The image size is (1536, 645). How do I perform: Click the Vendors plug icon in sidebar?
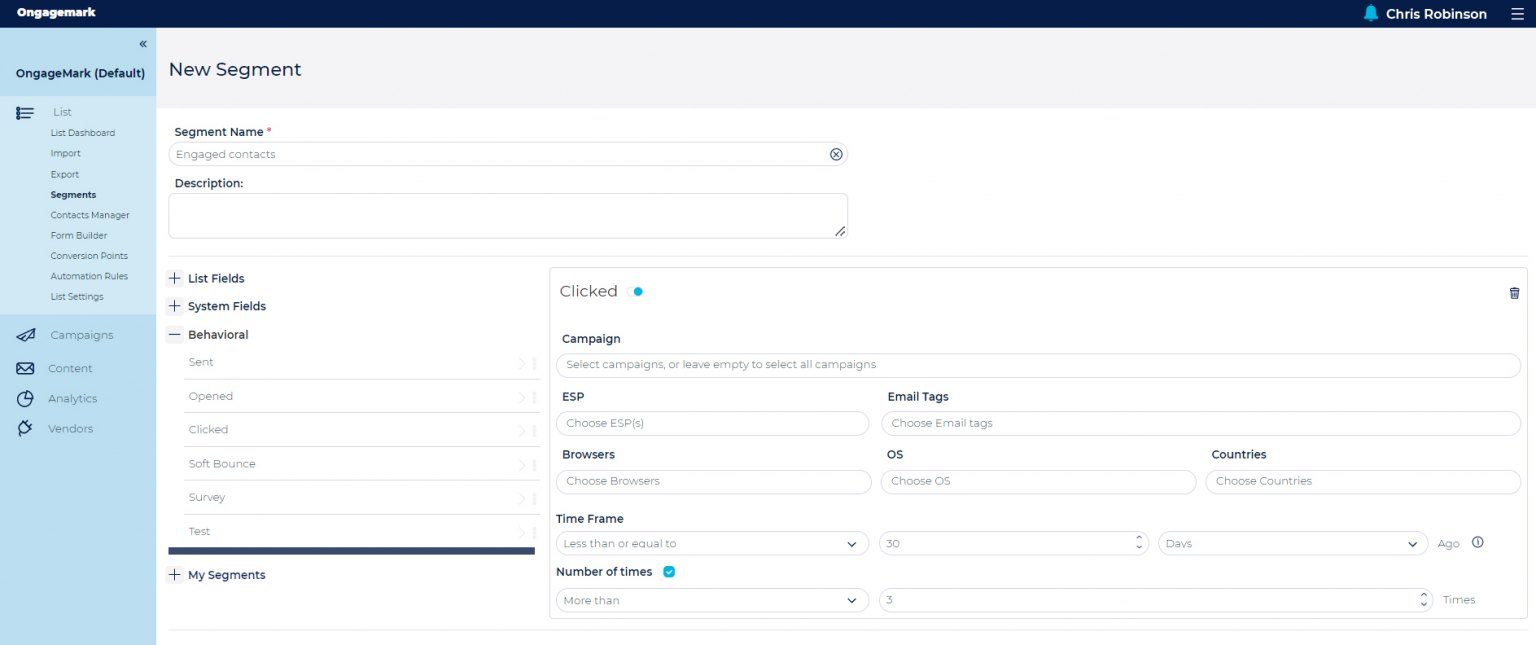(x=26, y=428)
